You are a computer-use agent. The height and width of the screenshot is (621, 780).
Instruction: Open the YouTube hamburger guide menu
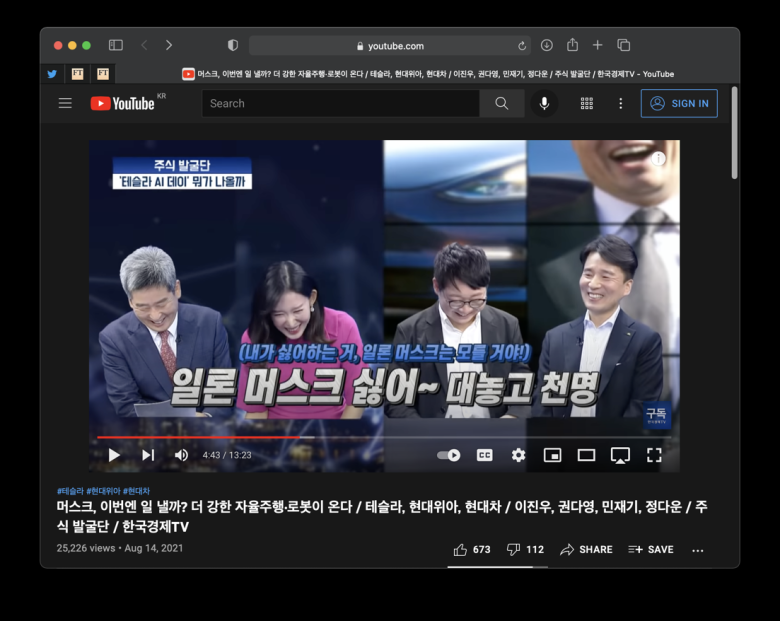[x=65, y=103]
